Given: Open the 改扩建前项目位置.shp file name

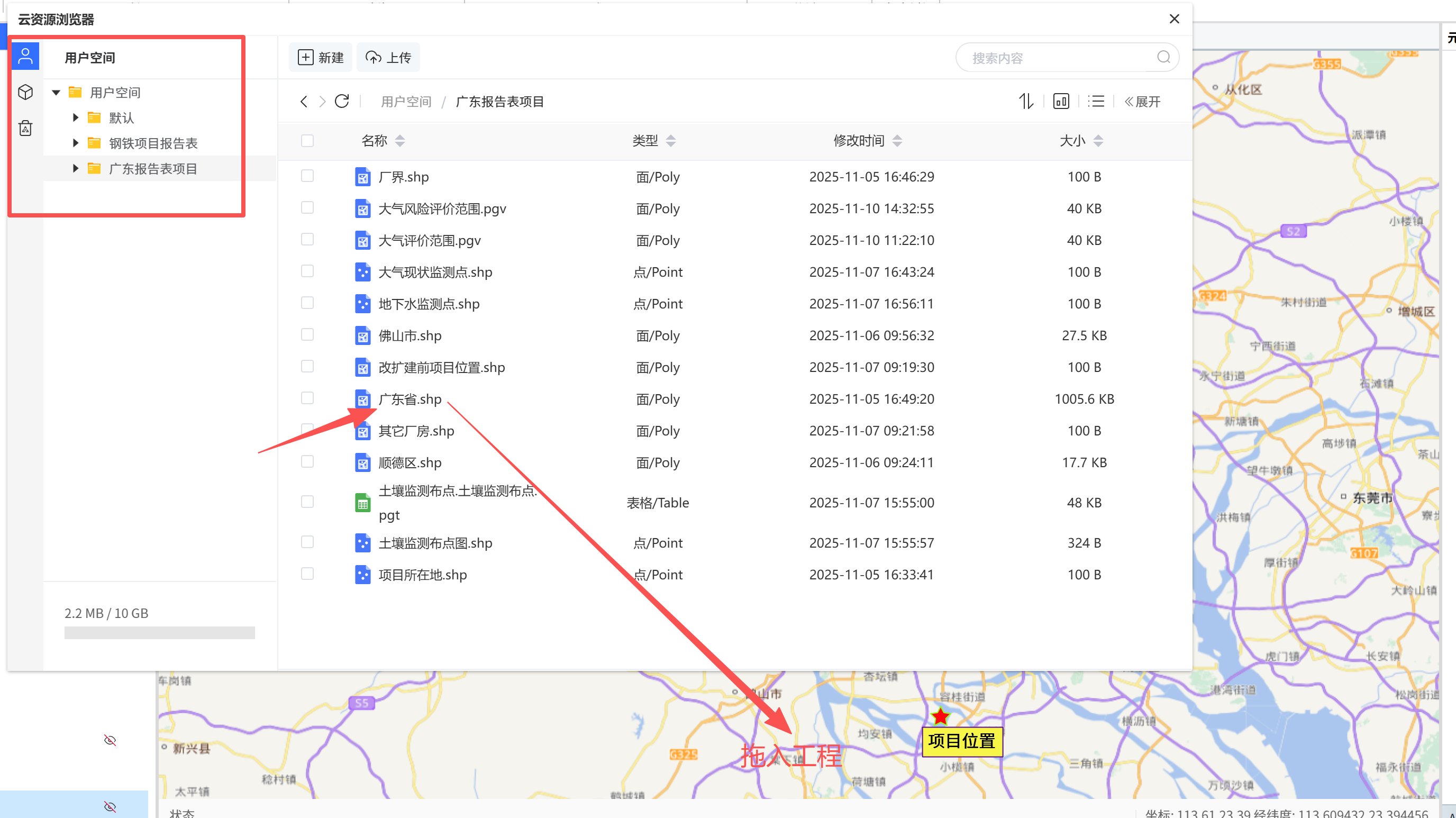Looking at the screenshot, I should click(441, 367).
